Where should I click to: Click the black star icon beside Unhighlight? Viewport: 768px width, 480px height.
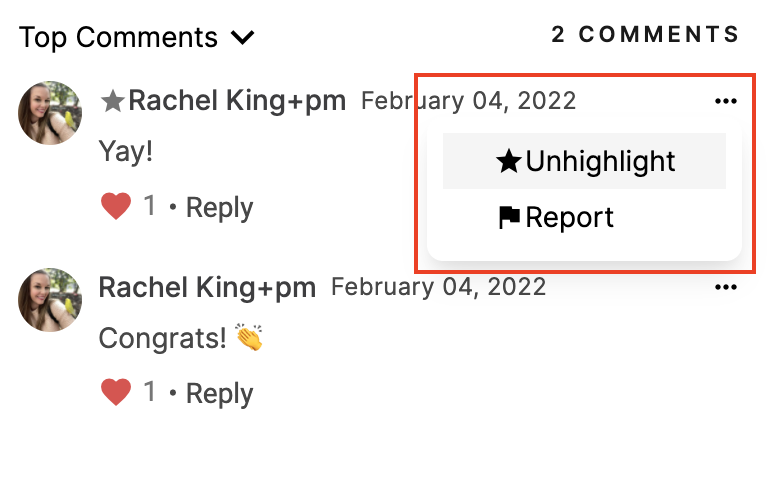tap(508, 161)
